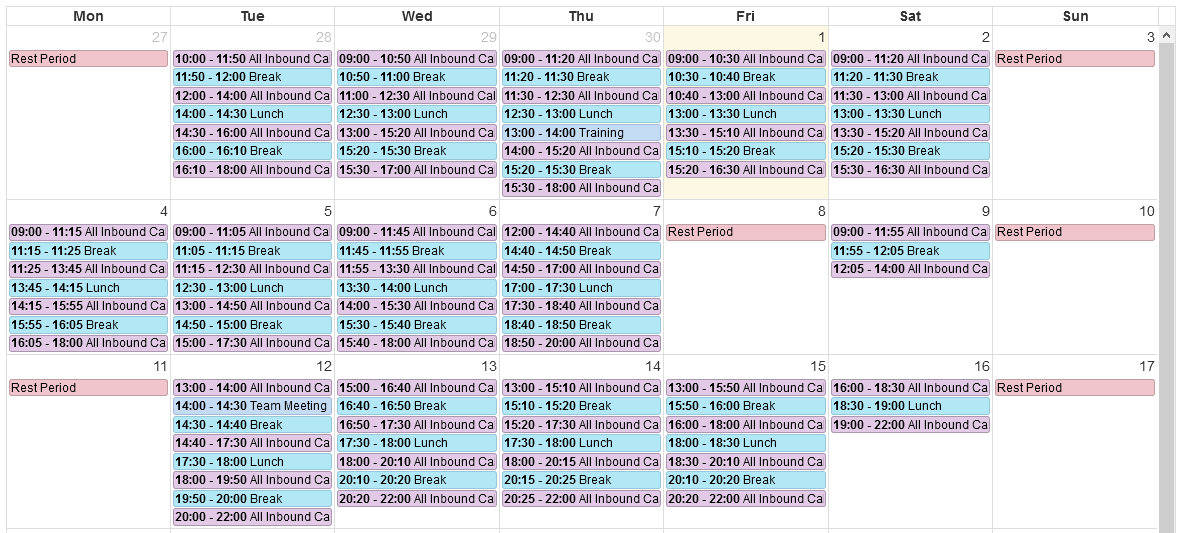Select 15:00 - 16:40 All Inbound event Wednesday 13
1181x533 pixels.
pos(417,388)
